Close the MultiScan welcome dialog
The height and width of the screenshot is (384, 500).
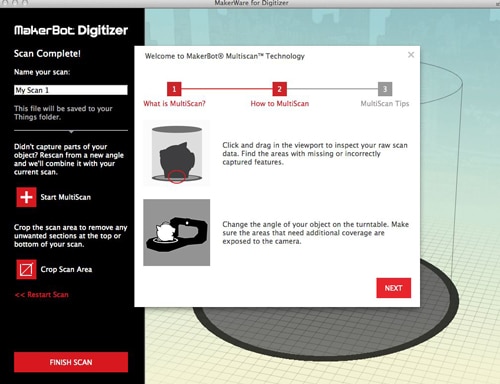[x=411, y=55]
